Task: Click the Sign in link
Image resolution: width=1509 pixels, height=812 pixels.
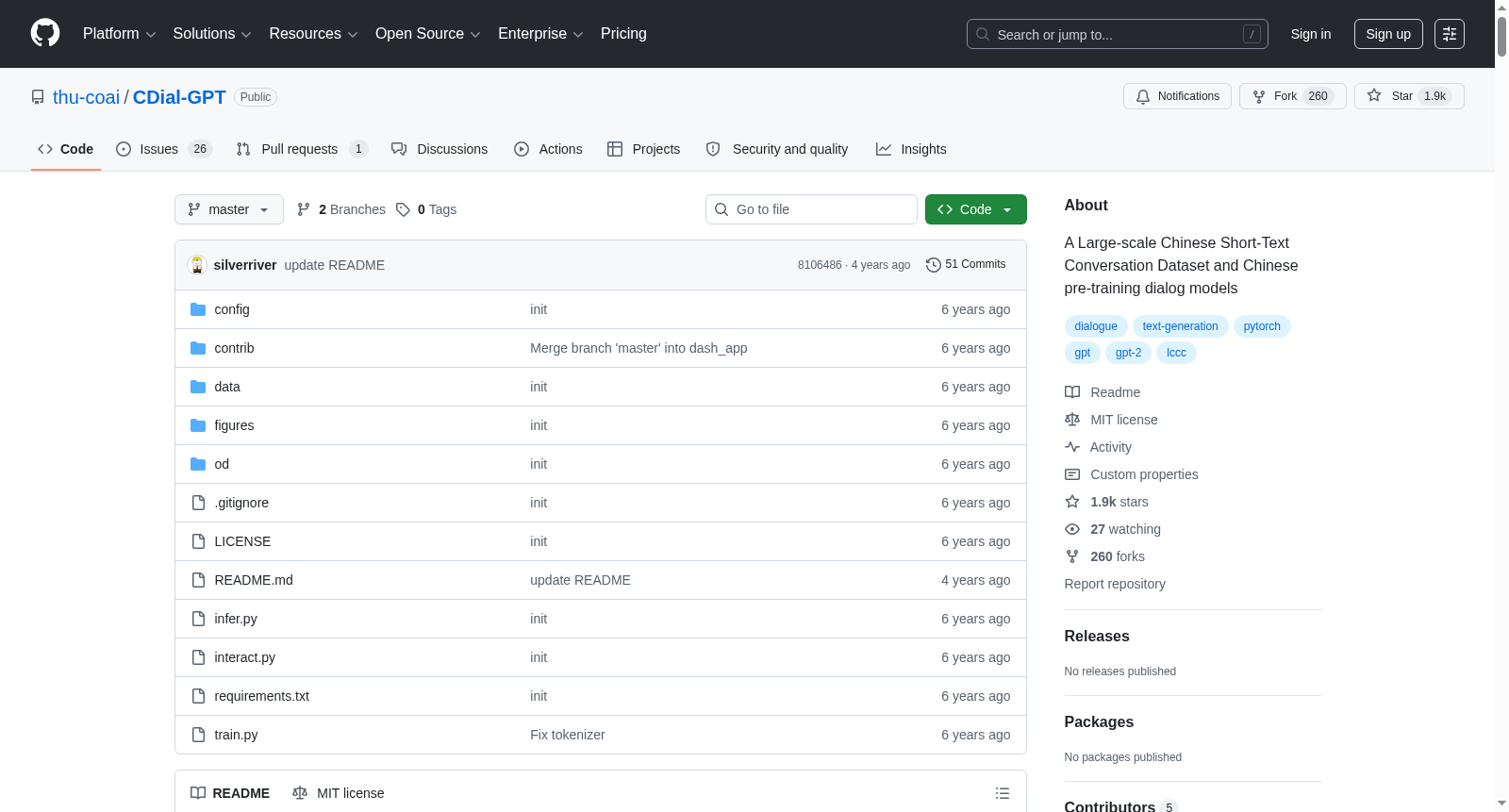Action: tap(1311, 34)
